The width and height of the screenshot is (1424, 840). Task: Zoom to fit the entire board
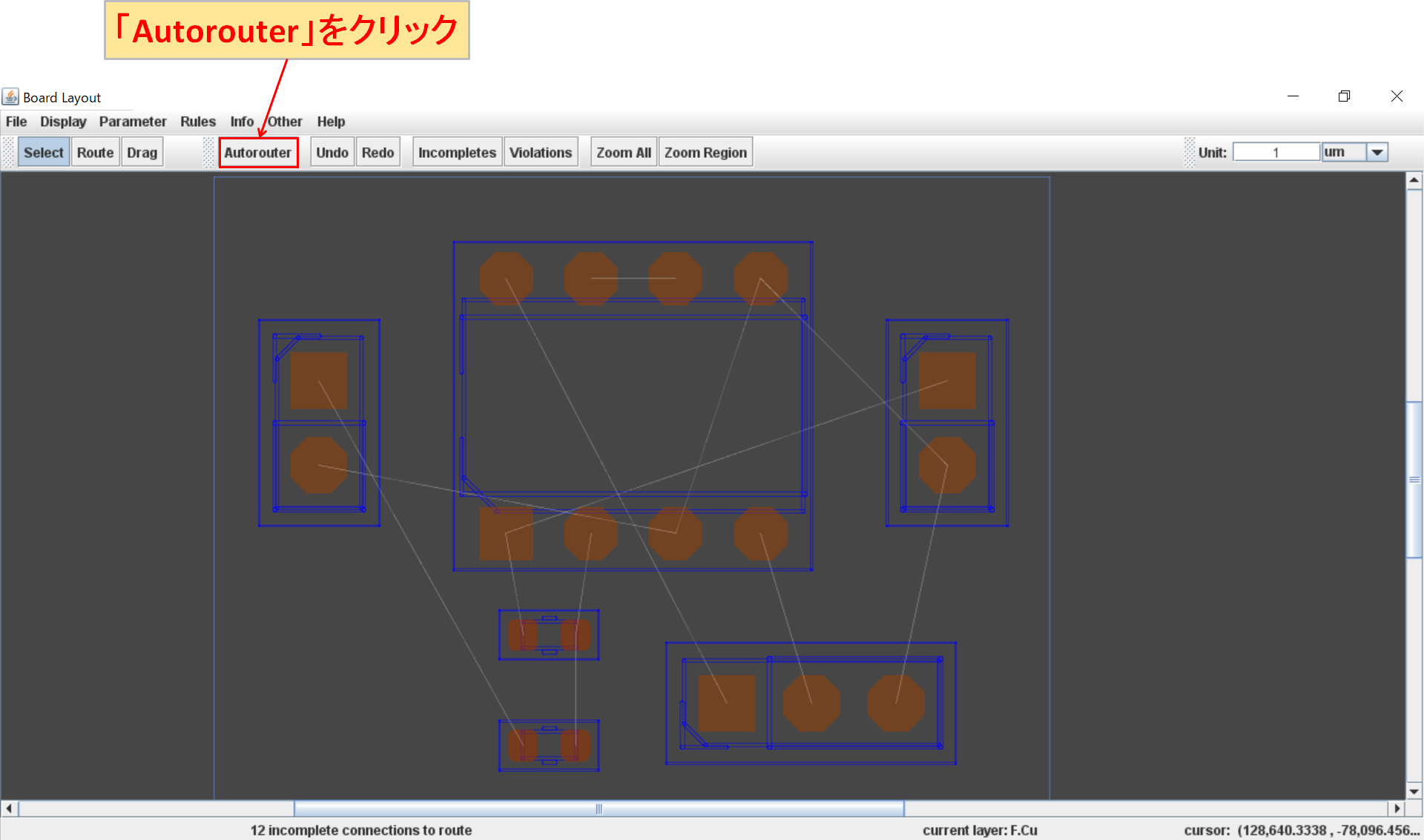623,152
